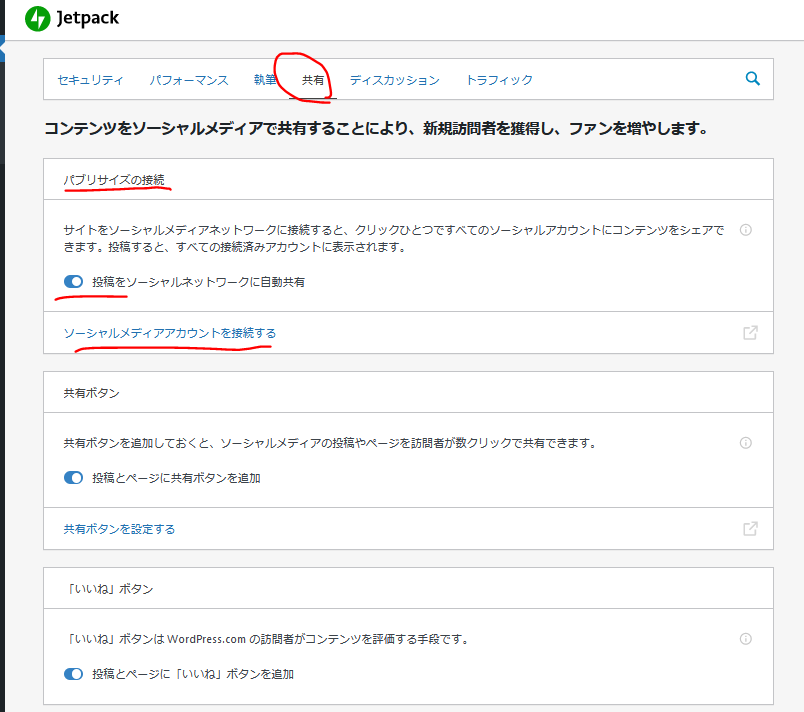Open the settings search magnifier icon

pyautogui.click(x=753, y=79)
